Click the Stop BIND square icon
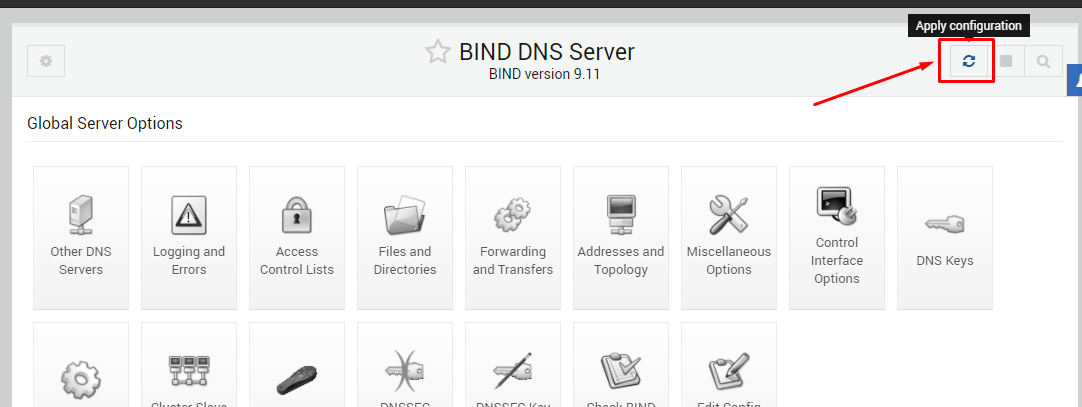 [x=1006, y=61]
